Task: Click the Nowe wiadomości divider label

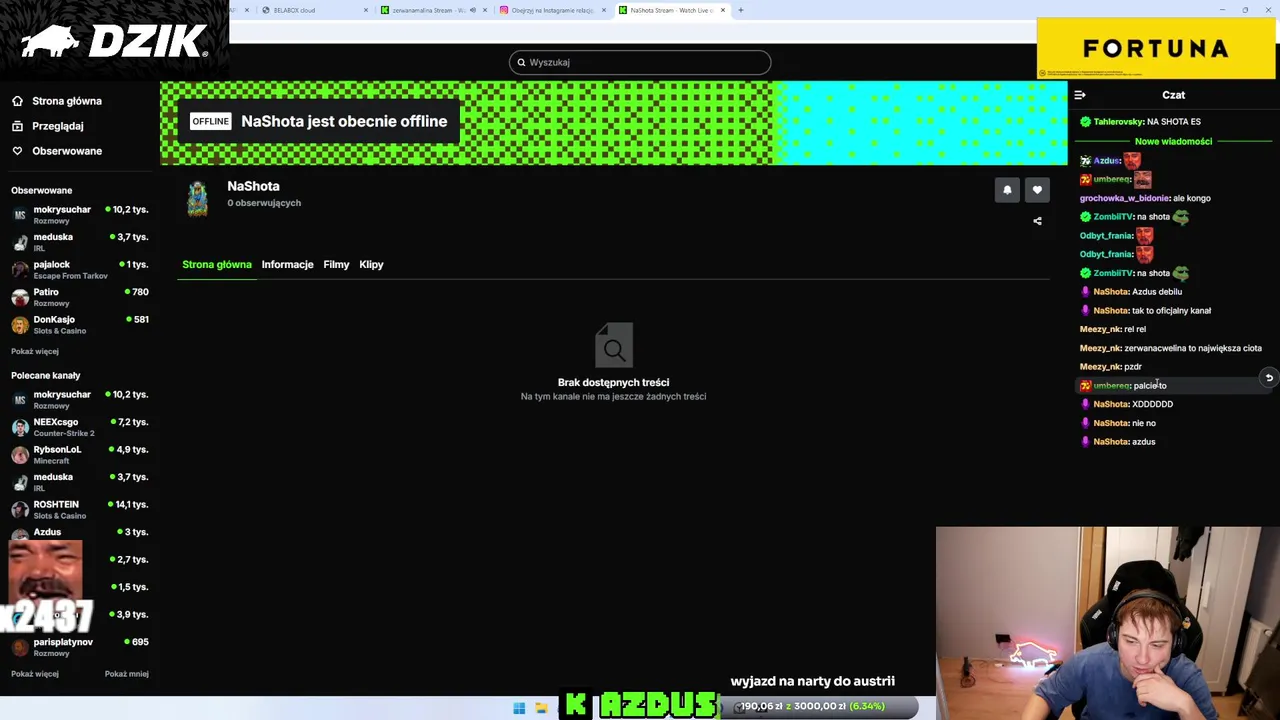Action: pos(1173,141)
